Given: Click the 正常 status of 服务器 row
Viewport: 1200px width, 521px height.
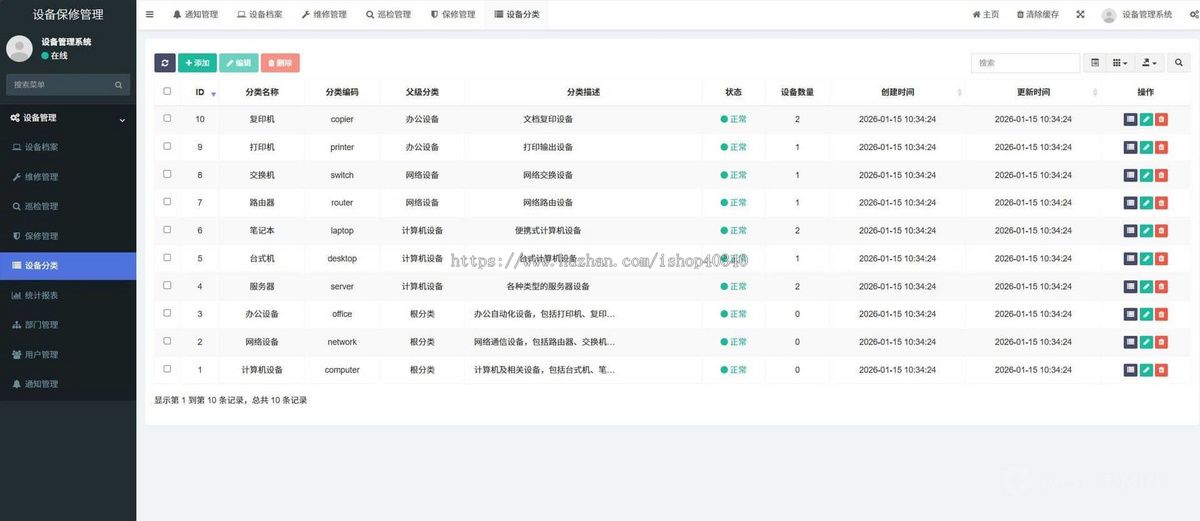Looking at the screenshot, I should point(734,286).
